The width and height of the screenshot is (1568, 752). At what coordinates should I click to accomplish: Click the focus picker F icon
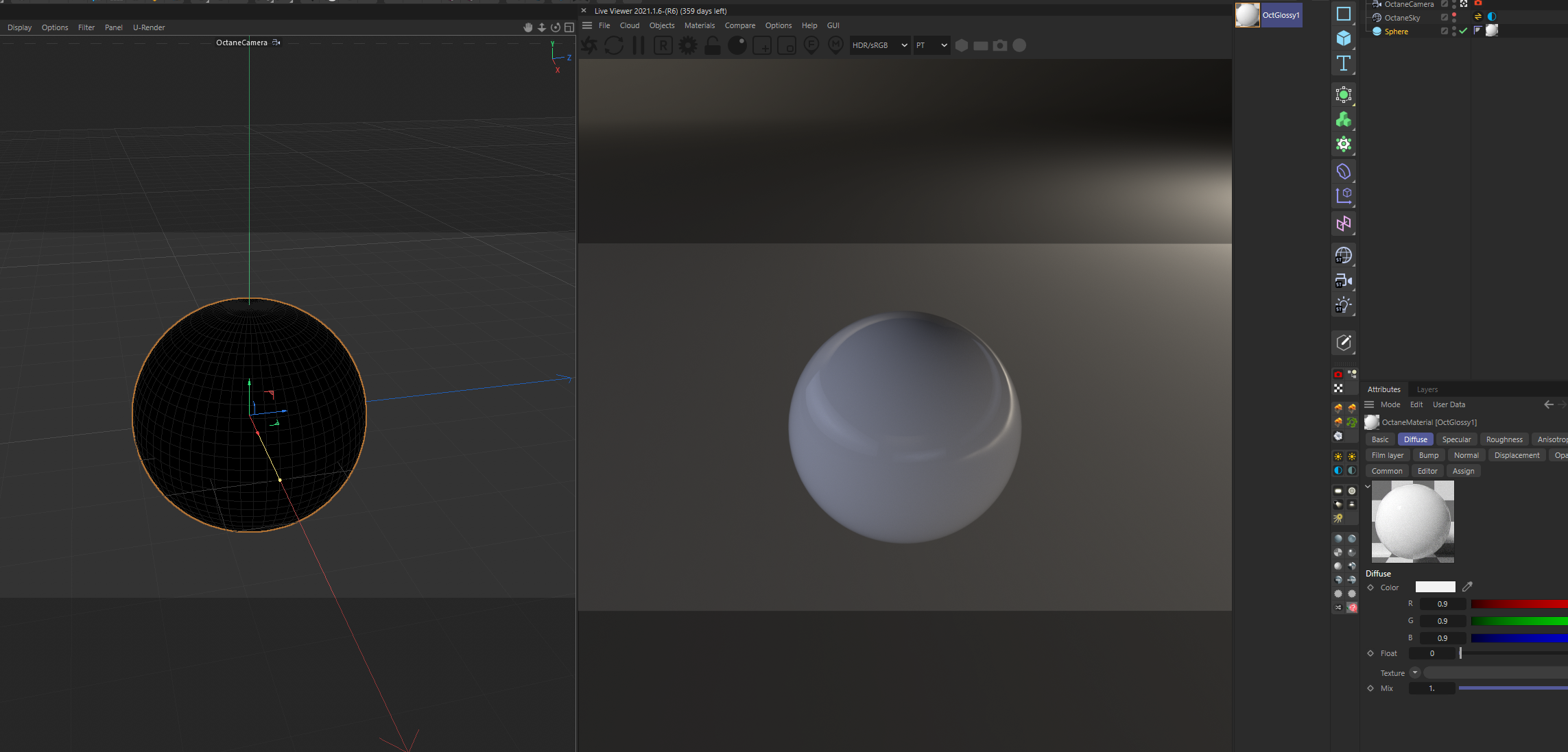click(811, 45)
